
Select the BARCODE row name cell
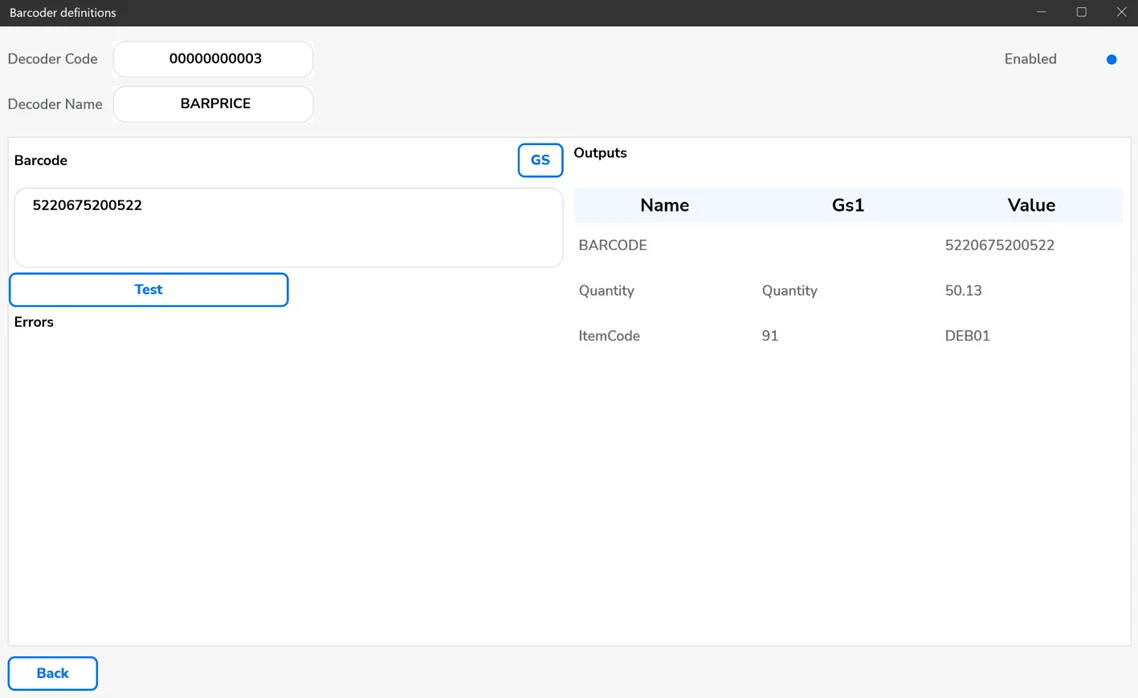(613, 245)
